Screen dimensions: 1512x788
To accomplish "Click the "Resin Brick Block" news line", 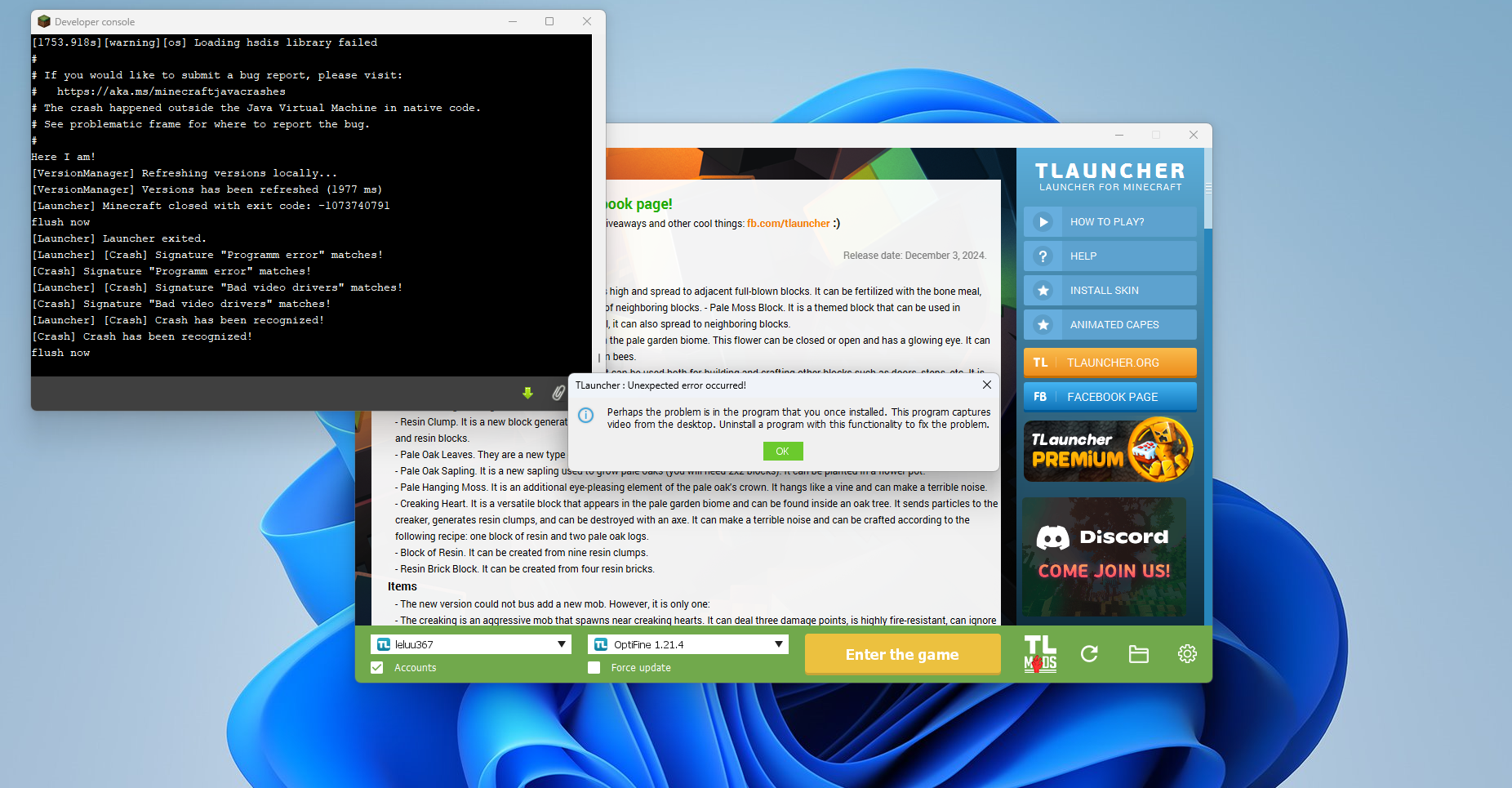I will [x=525, y=569].
